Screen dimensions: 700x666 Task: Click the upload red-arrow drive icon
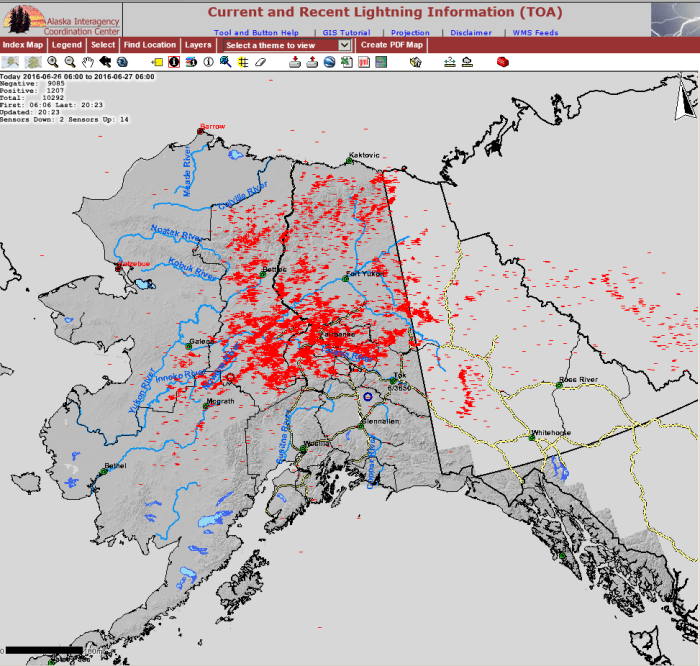(312, 62)
